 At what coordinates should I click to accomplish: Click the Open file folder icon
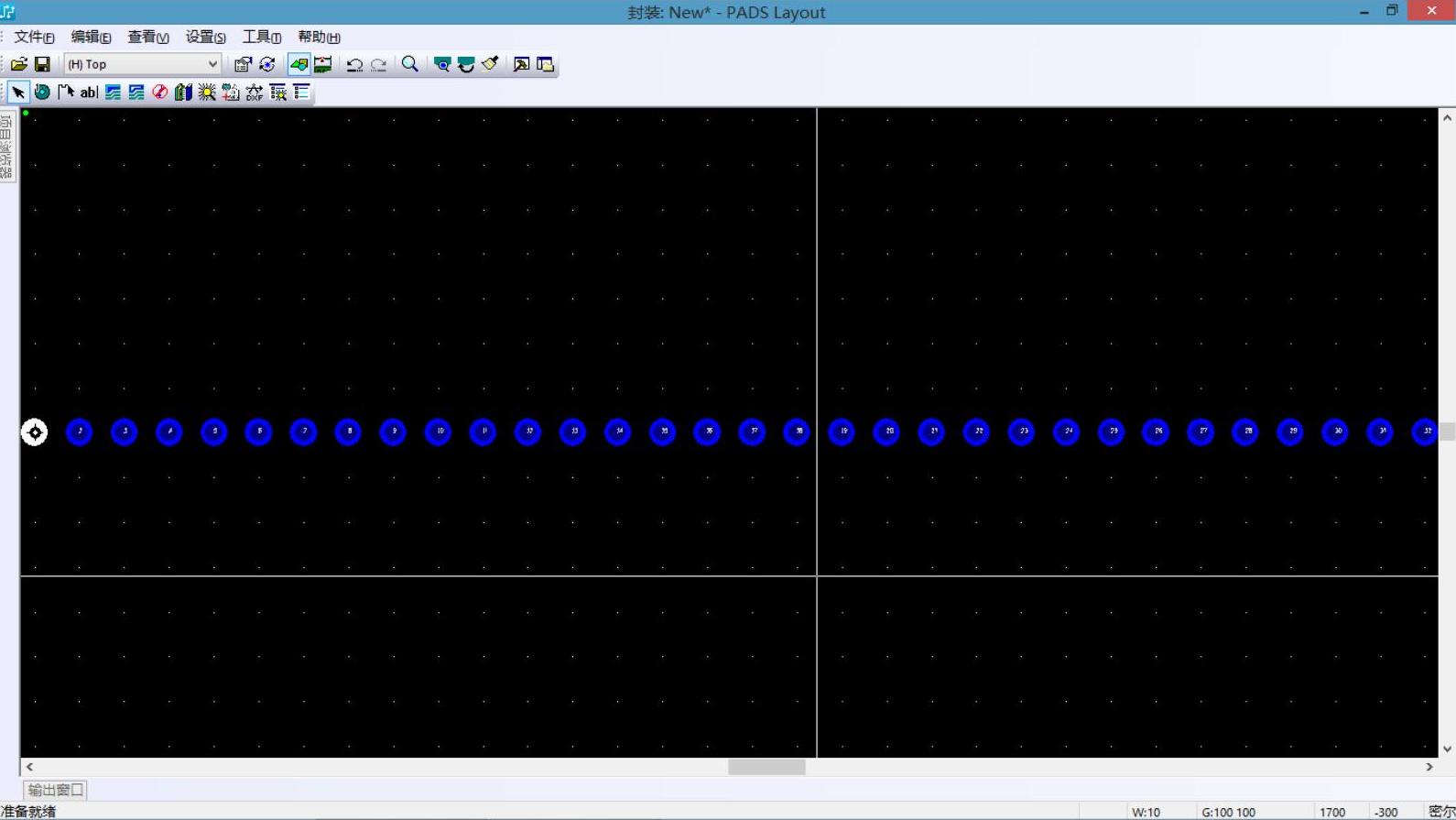[x=18, y=64]
